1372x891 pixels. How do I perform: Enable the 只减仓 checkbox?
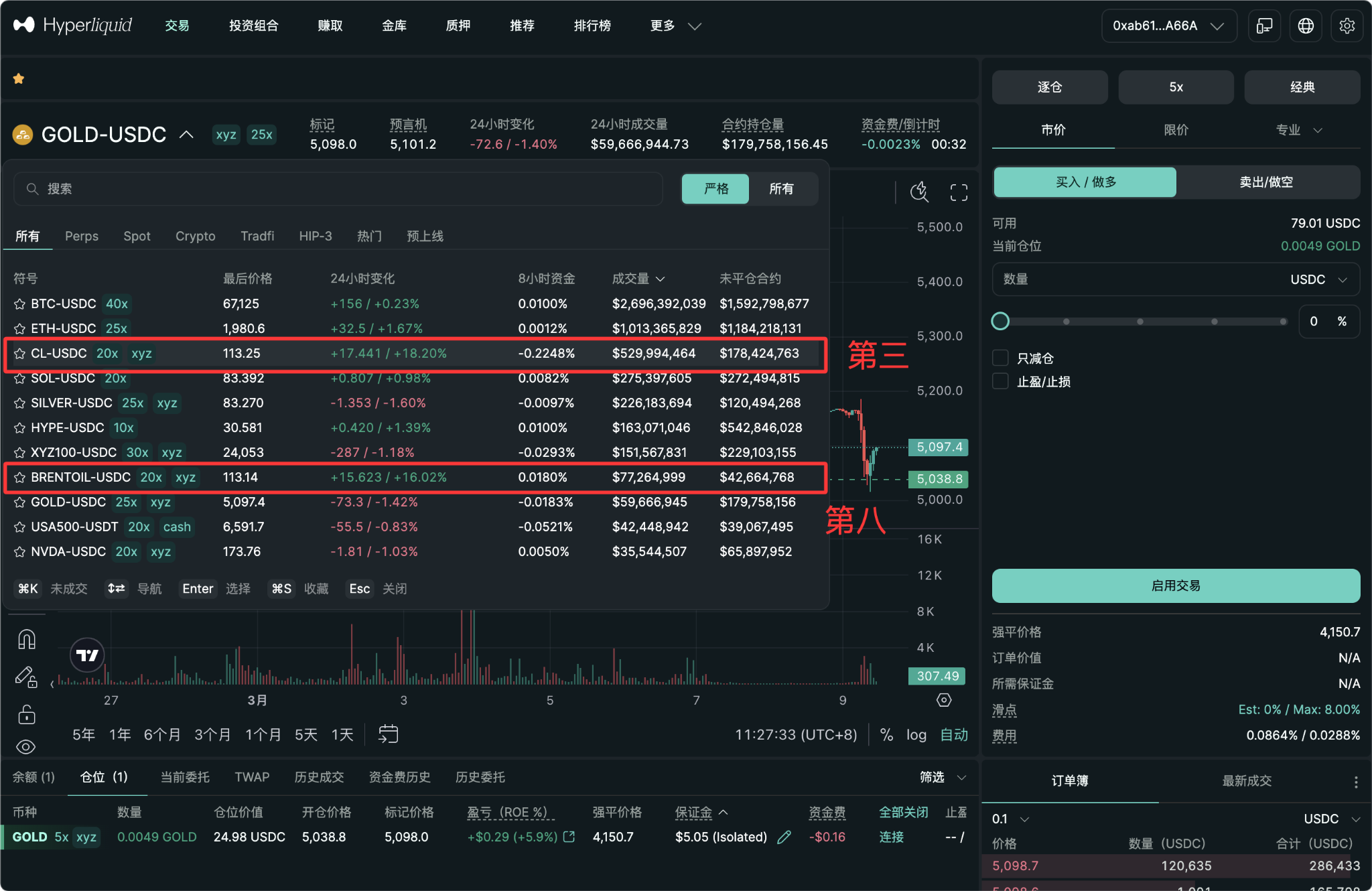[1000, 357]
